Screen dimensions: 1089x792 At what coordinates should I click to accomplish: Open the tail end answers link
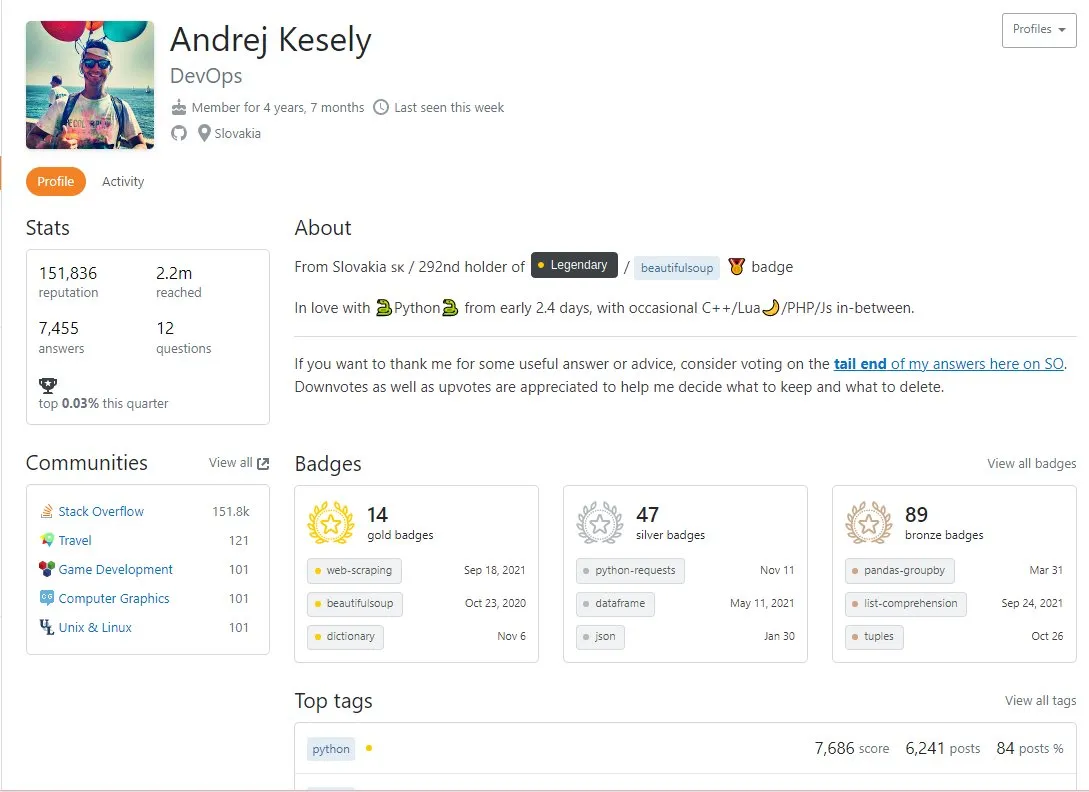pos(949,363)
